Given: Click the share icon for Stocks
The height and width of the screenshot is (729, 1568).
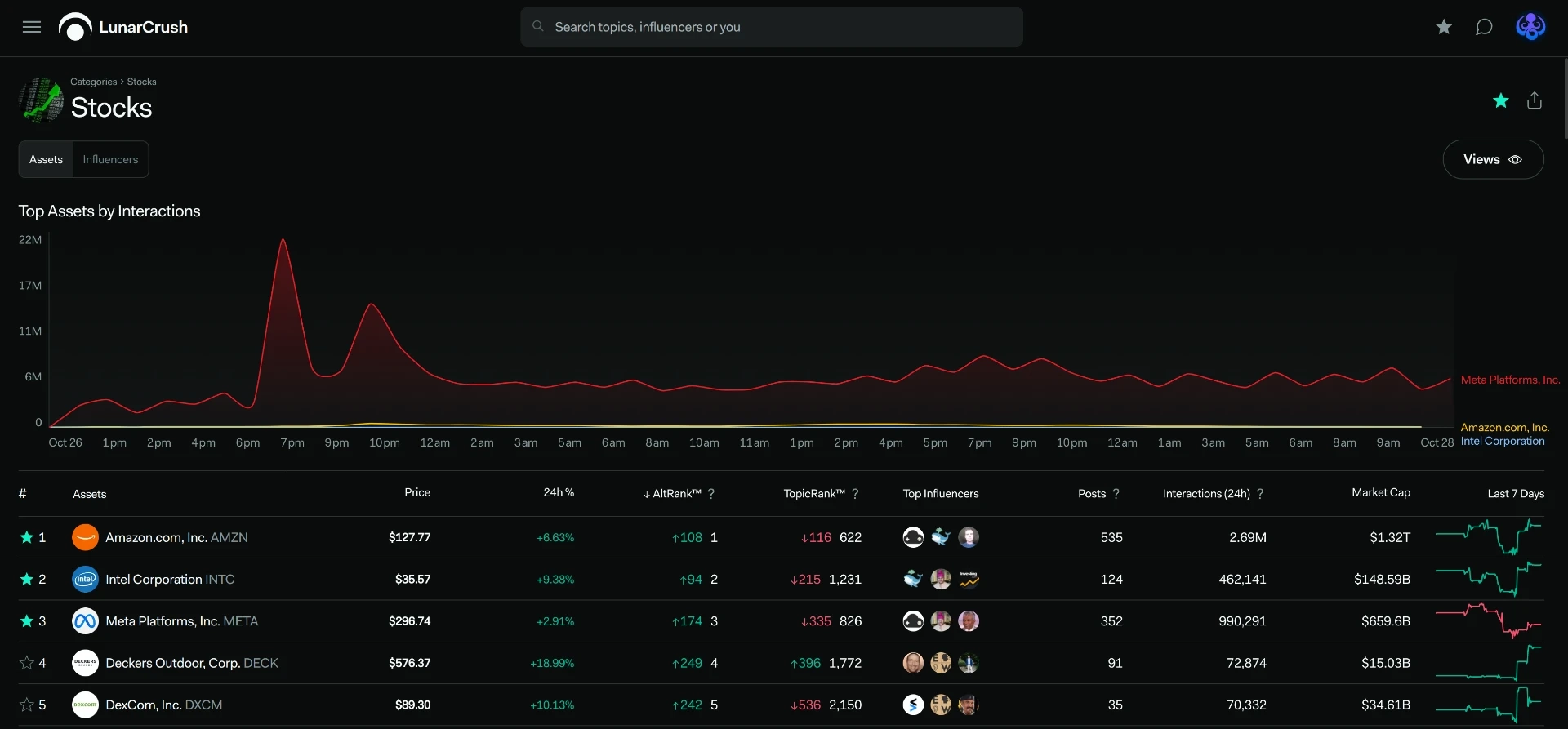Looking at the screenshot, I should pos(1535,100).
